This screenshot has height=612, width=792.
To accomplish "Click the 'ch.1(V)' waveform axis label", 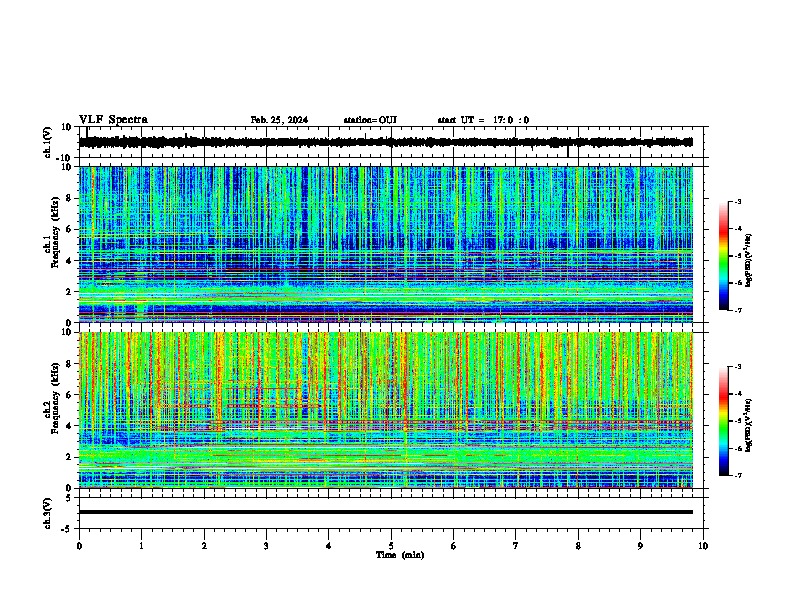I will (48, 142).
